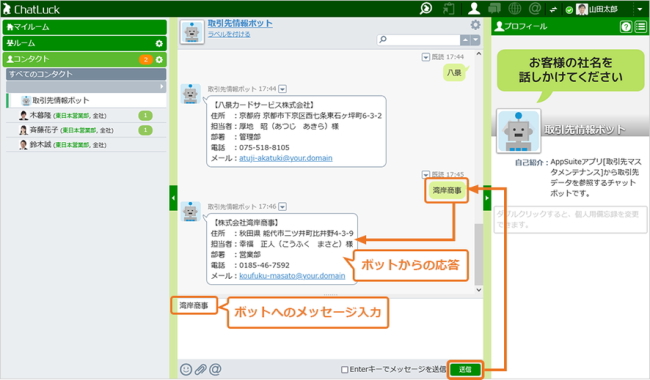The image size is (650, 380).
Task: Open the ルーム section
Action: click(x=85, y=43)
